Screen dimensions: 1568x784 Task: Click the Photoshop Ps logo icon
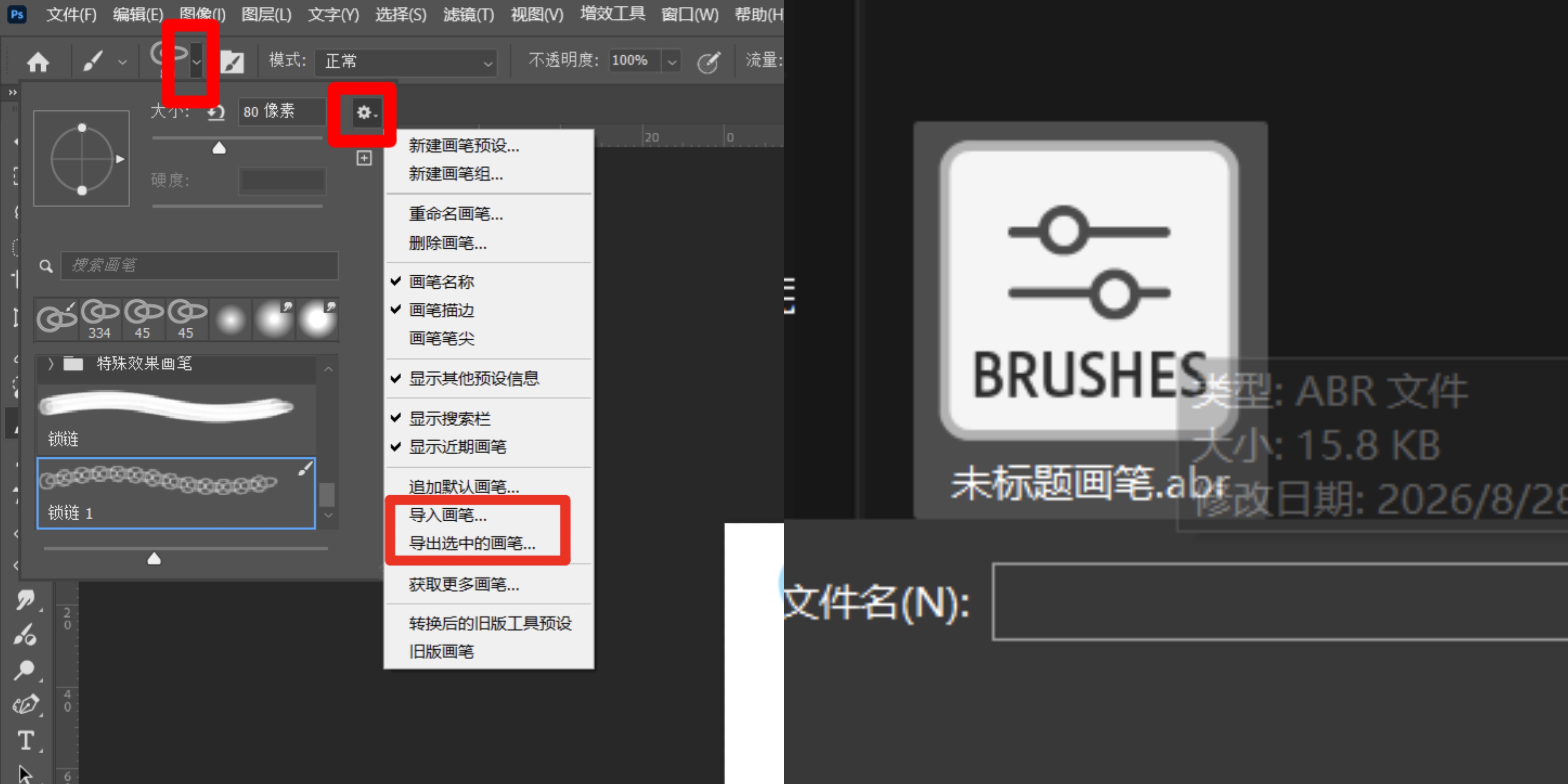tap(17, 14)
